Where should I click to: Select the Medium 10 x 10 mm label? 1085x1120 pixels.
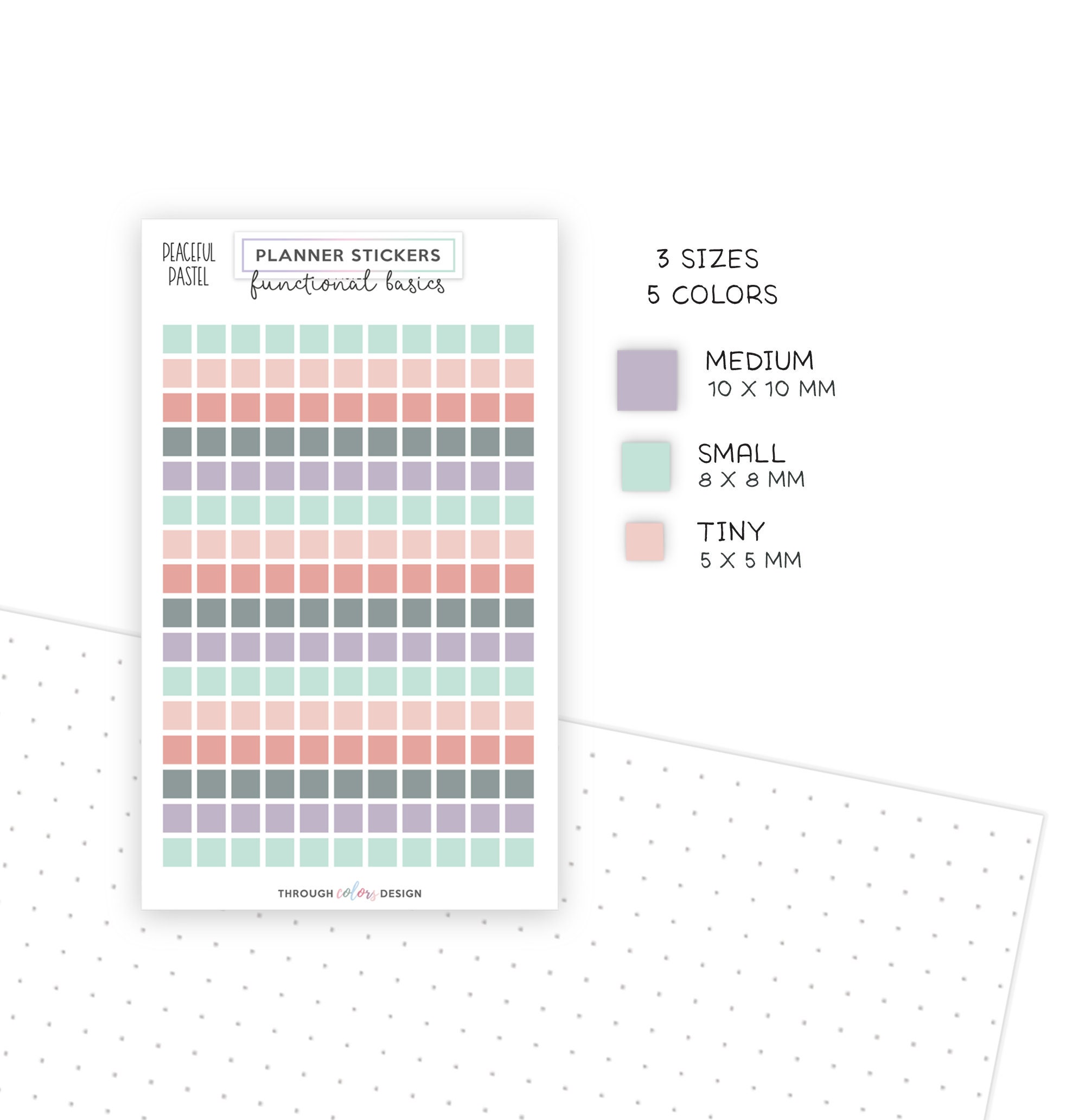click(x=770, y=374)
